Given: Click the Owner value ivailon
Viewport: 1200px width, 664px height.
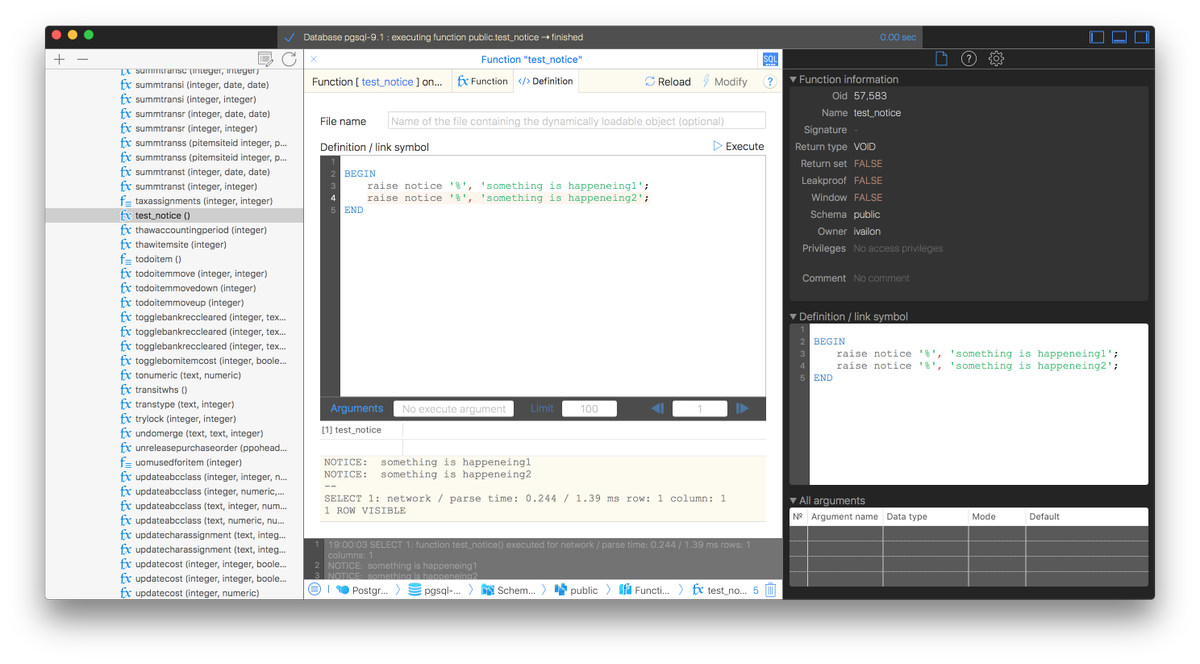Looking at the screenshot, I should pyautogui.click(x=868, y=231).
